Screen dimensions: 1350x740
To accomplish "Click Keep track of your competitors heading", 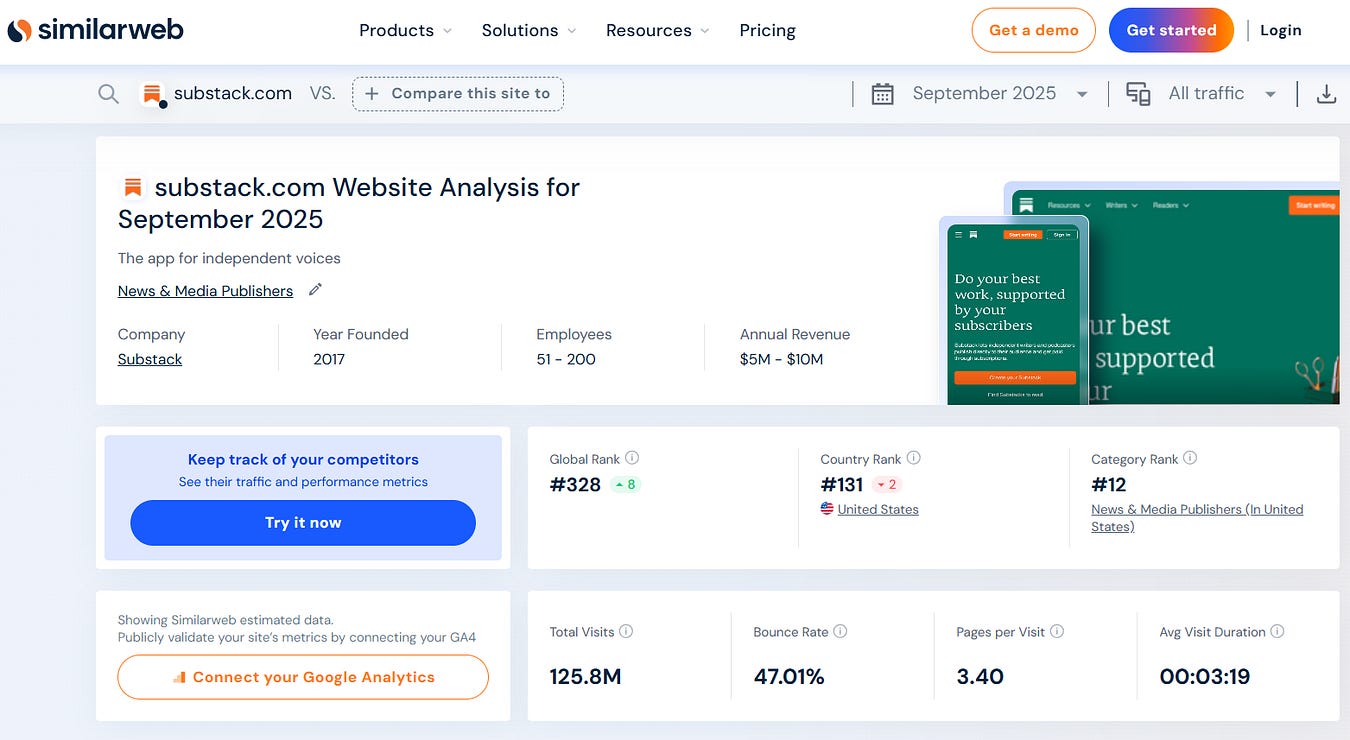I will point(303,460).
